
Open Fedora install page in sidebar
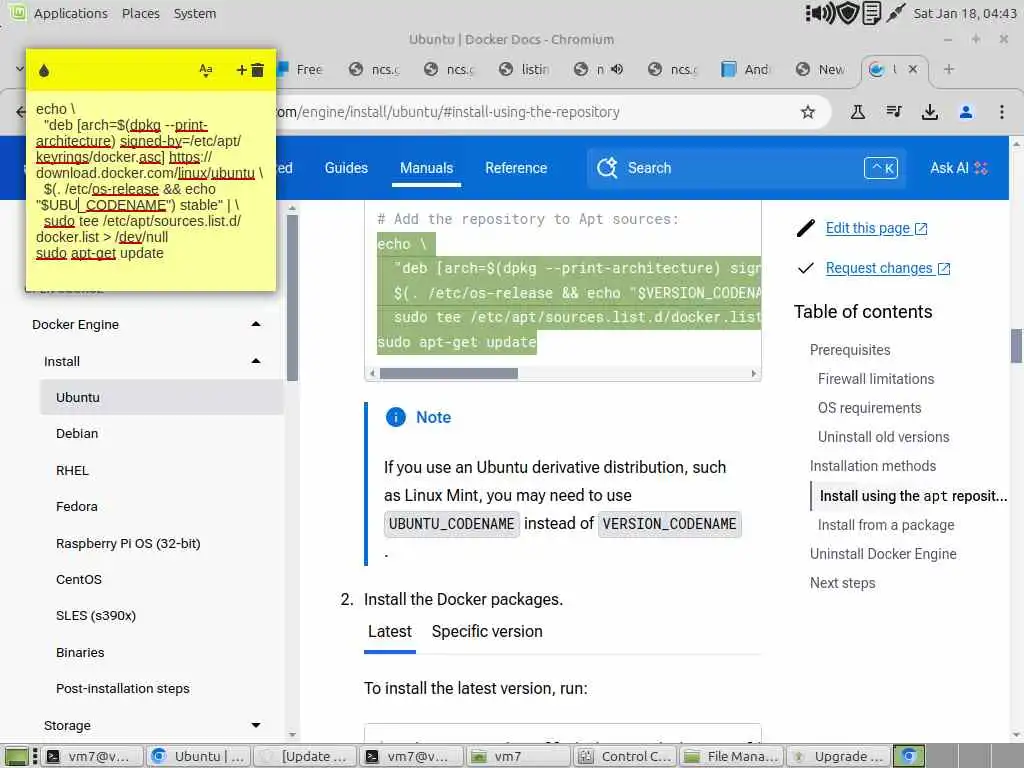coord(76,507)
